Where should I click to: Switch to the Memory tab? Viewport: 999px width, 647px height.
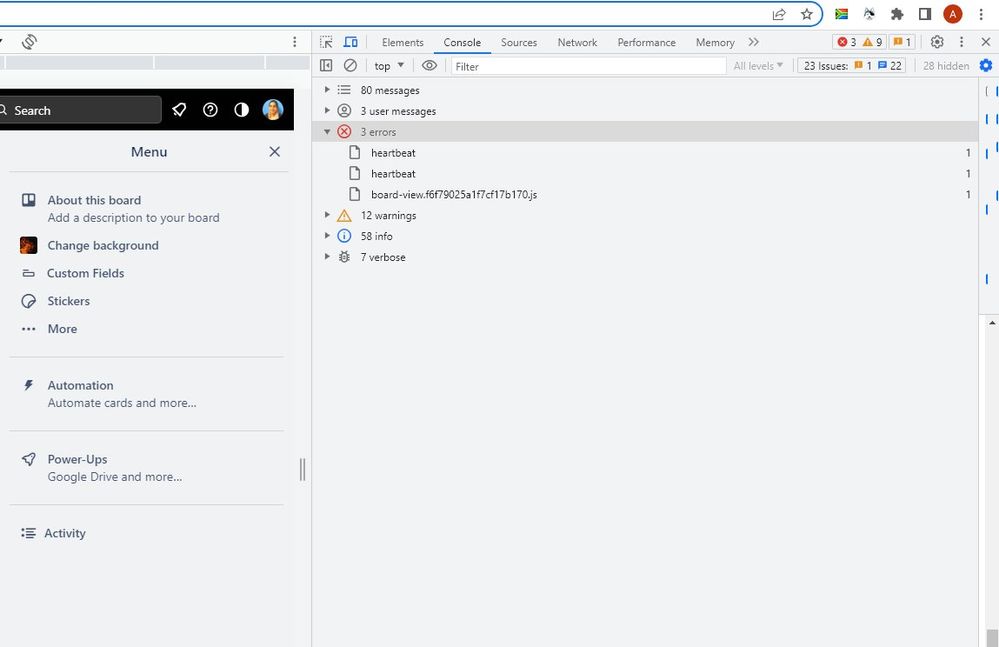[715, 42]
